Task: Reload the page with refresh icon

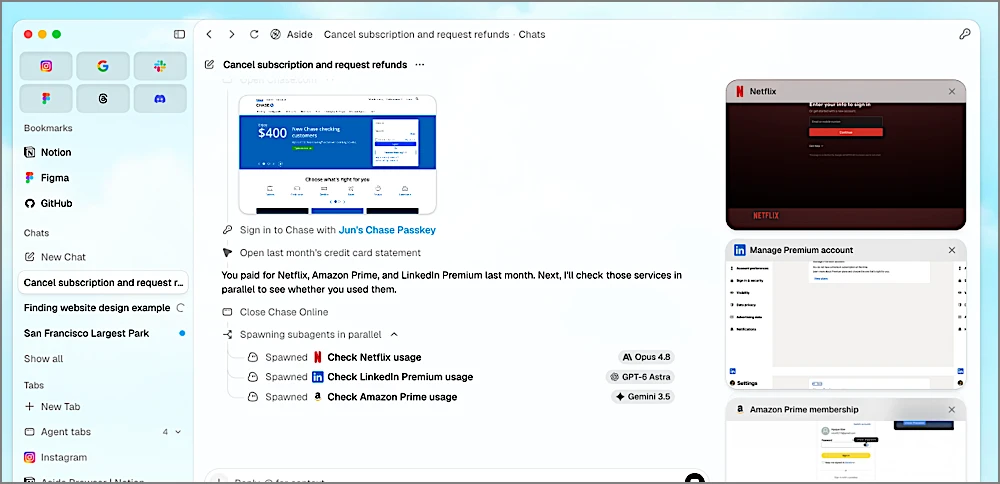Action: [254, 34]
